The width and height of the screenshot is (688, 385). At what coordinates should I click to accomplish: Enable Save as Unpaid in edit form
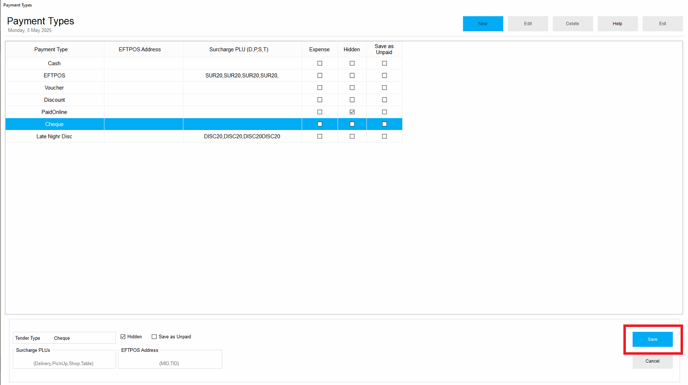pos(154,337)
